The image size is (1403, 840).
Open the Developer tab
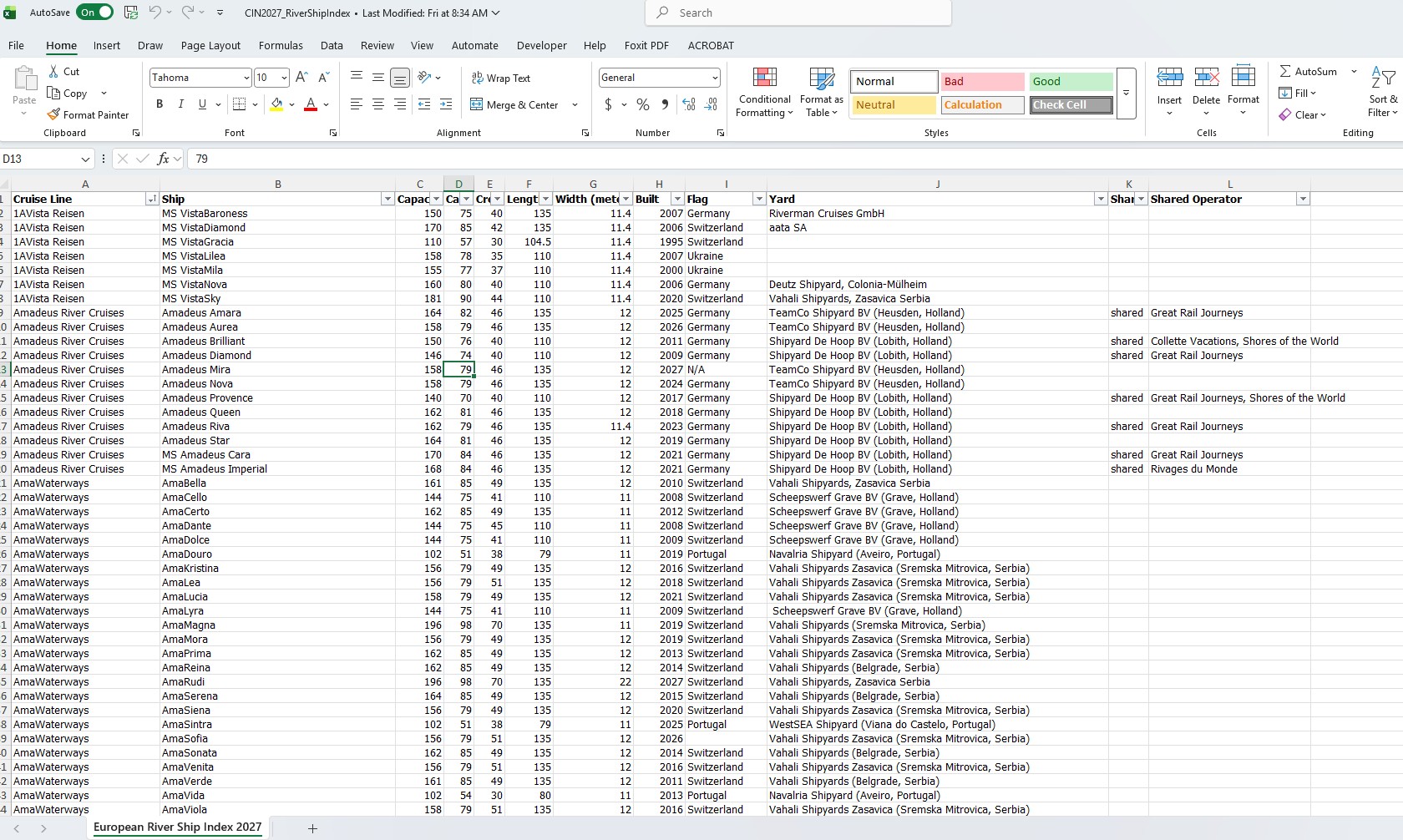541,46
